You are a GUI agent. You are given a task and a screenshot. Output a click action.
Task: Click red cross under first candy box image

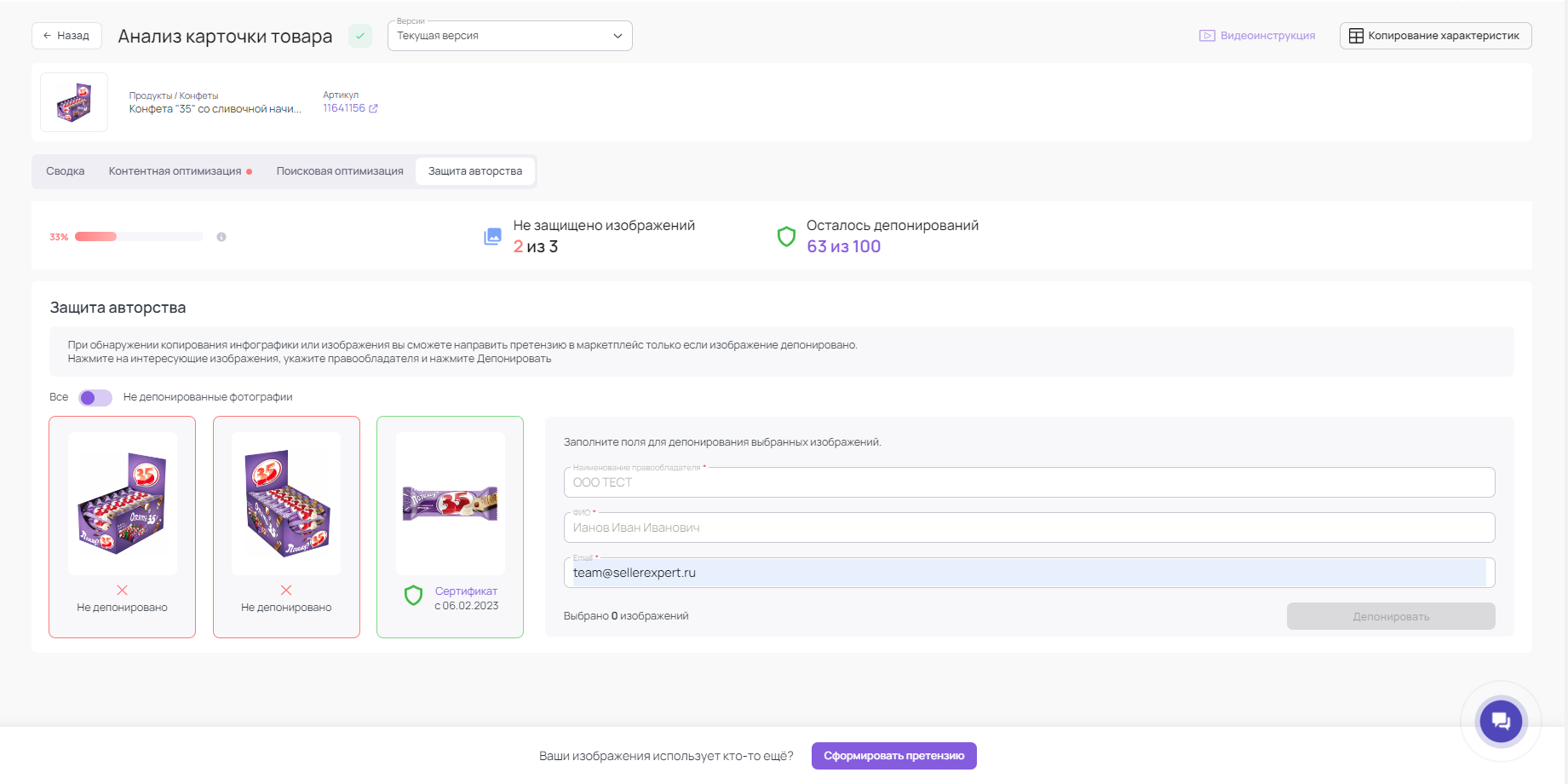click(x=123, y=590)
